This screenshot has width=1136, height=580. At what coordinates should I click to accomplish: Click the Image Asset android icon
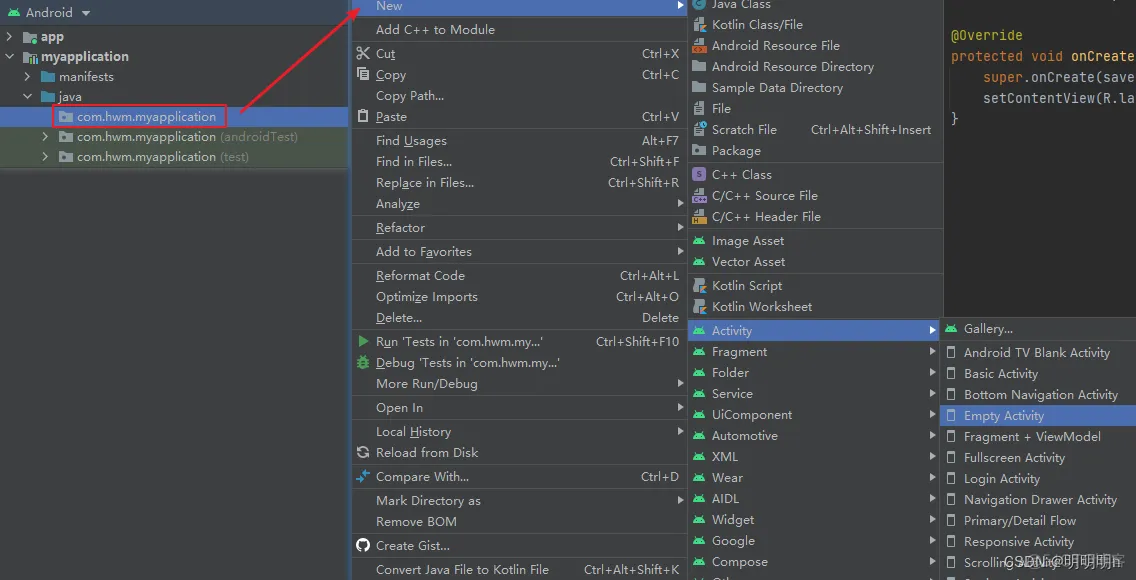699,240
